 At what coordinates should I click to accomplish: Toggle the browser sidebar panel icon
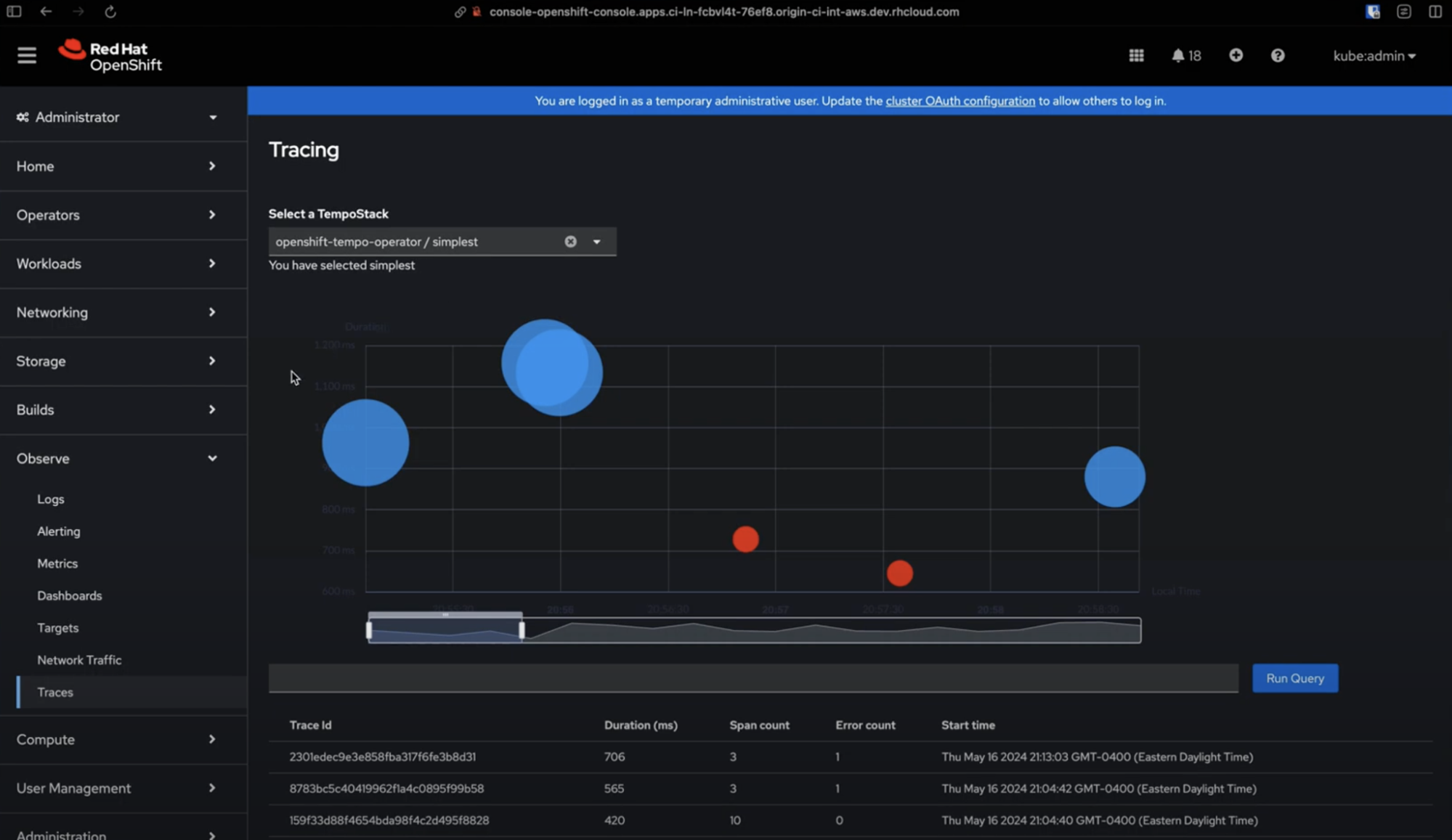tap(14, 12)
